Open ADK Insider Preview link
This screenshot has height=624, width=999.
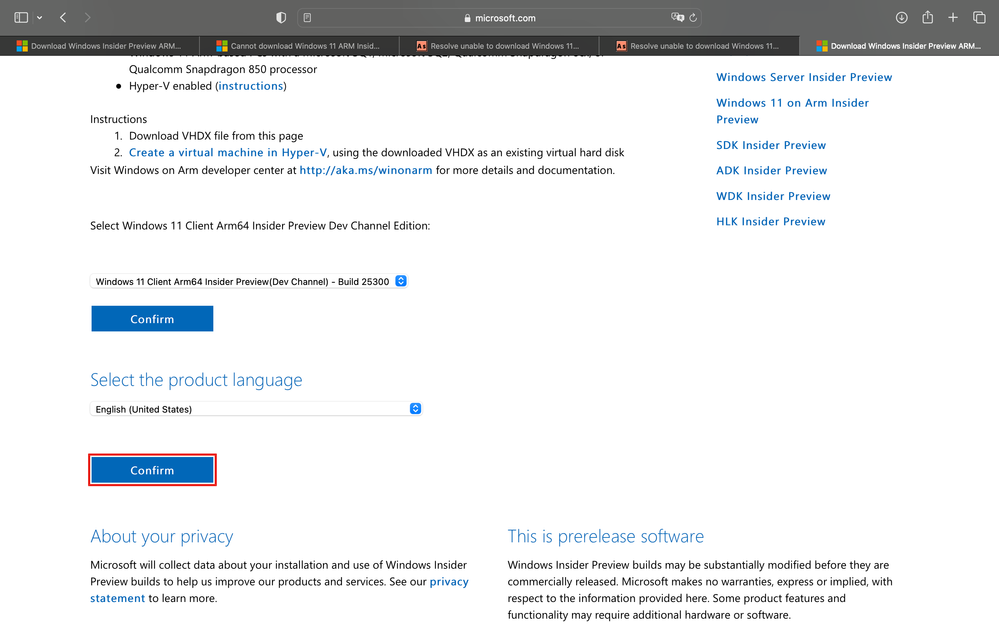(x=772, y=170)
